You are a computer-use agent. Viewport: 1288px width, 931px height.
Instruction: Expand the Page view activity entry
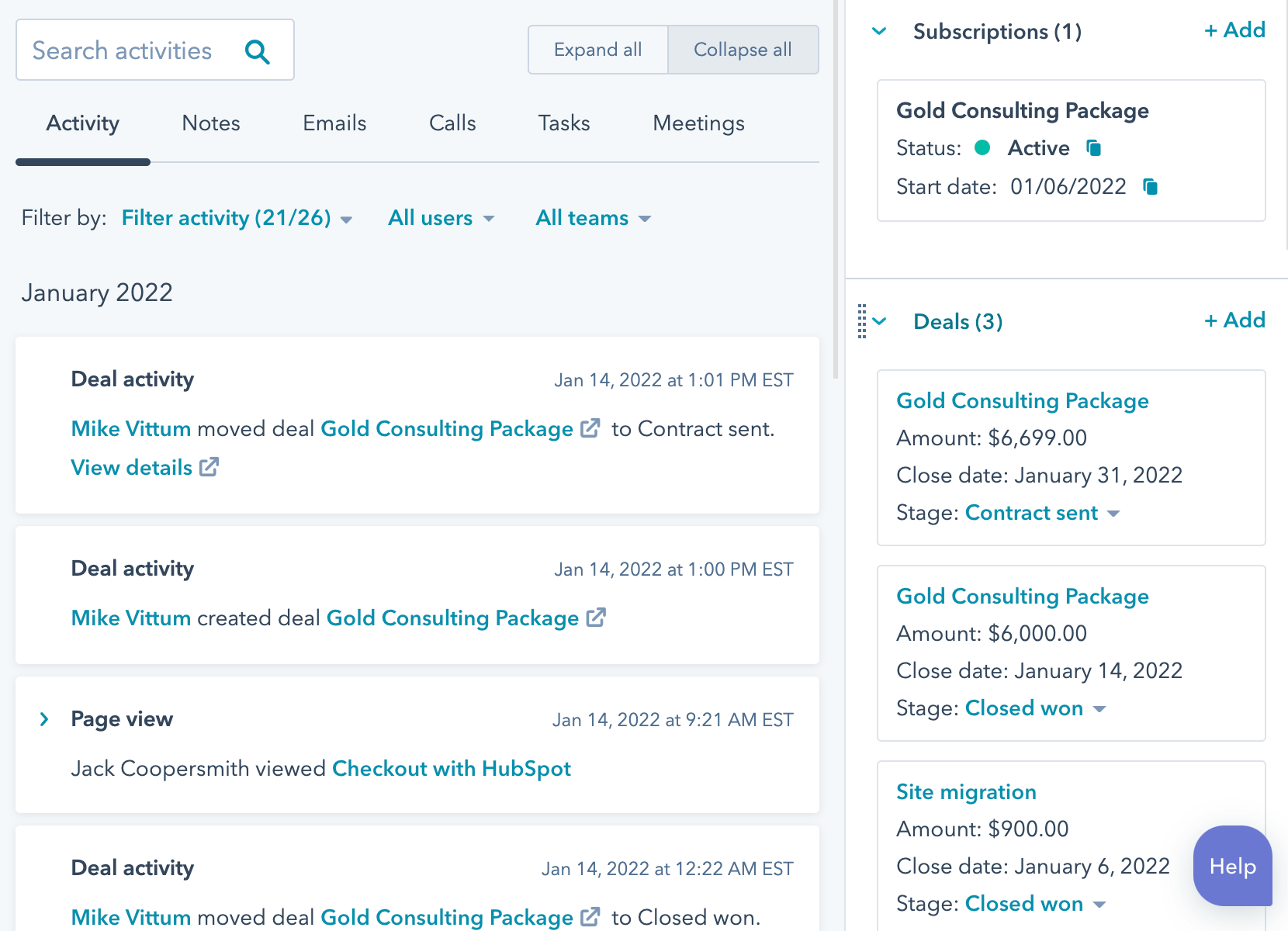pyautogui.click(x=44, y=719)
